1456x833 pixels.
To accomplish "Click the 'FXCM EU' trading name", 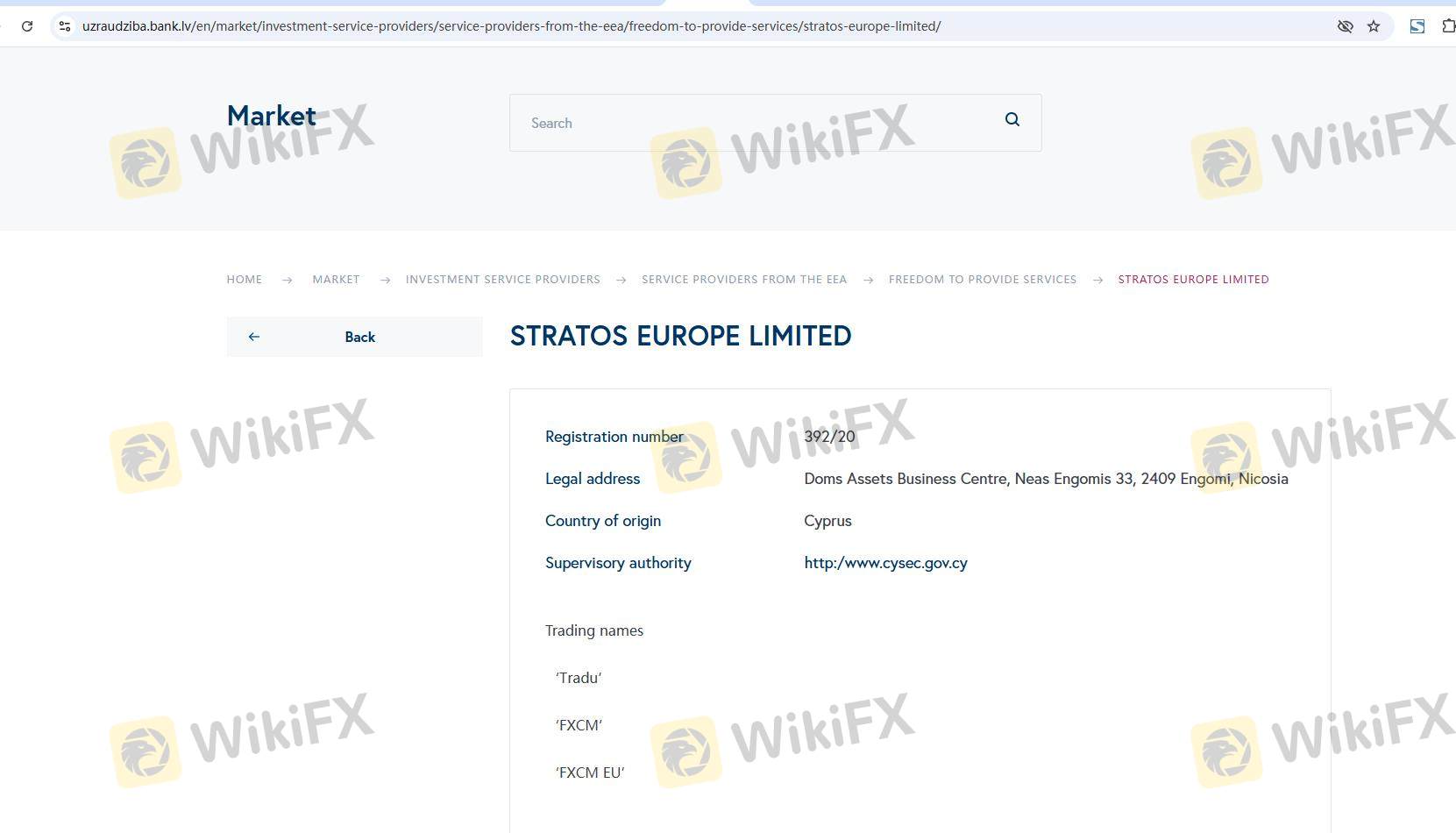I will point(590,772).
